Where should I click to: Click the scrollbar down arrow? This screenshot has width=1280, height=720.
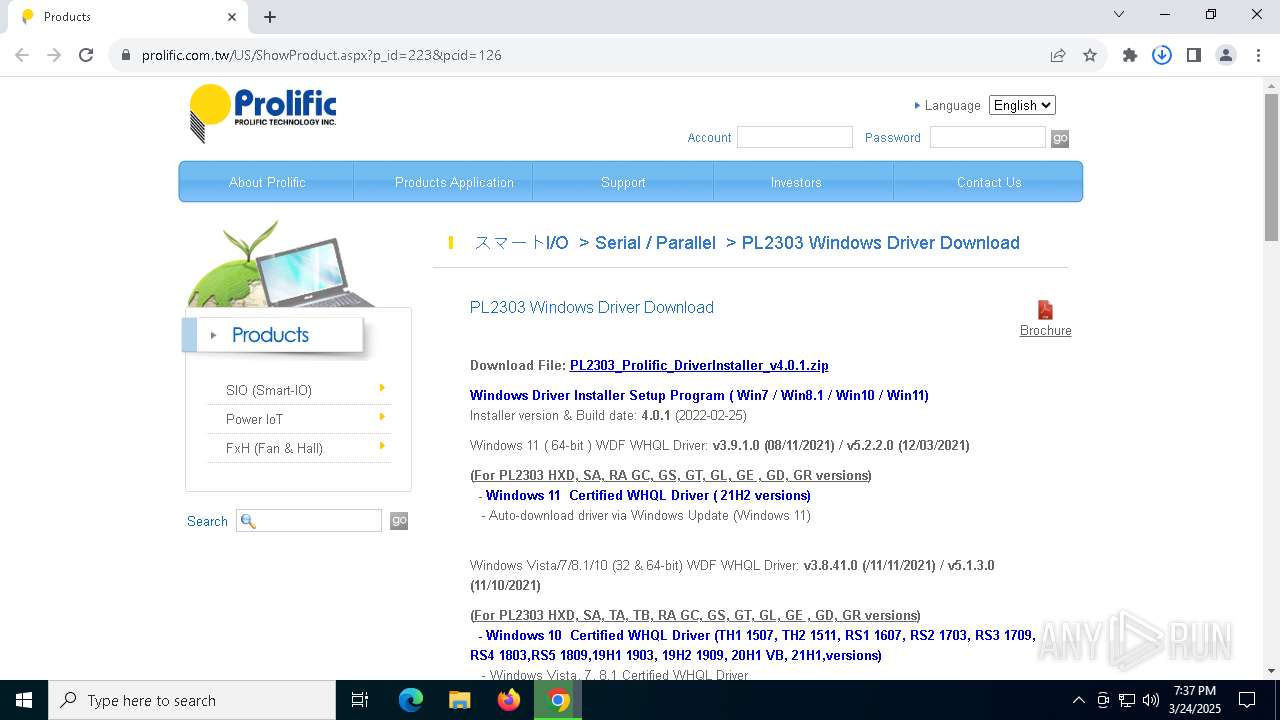click(1271, 671)
